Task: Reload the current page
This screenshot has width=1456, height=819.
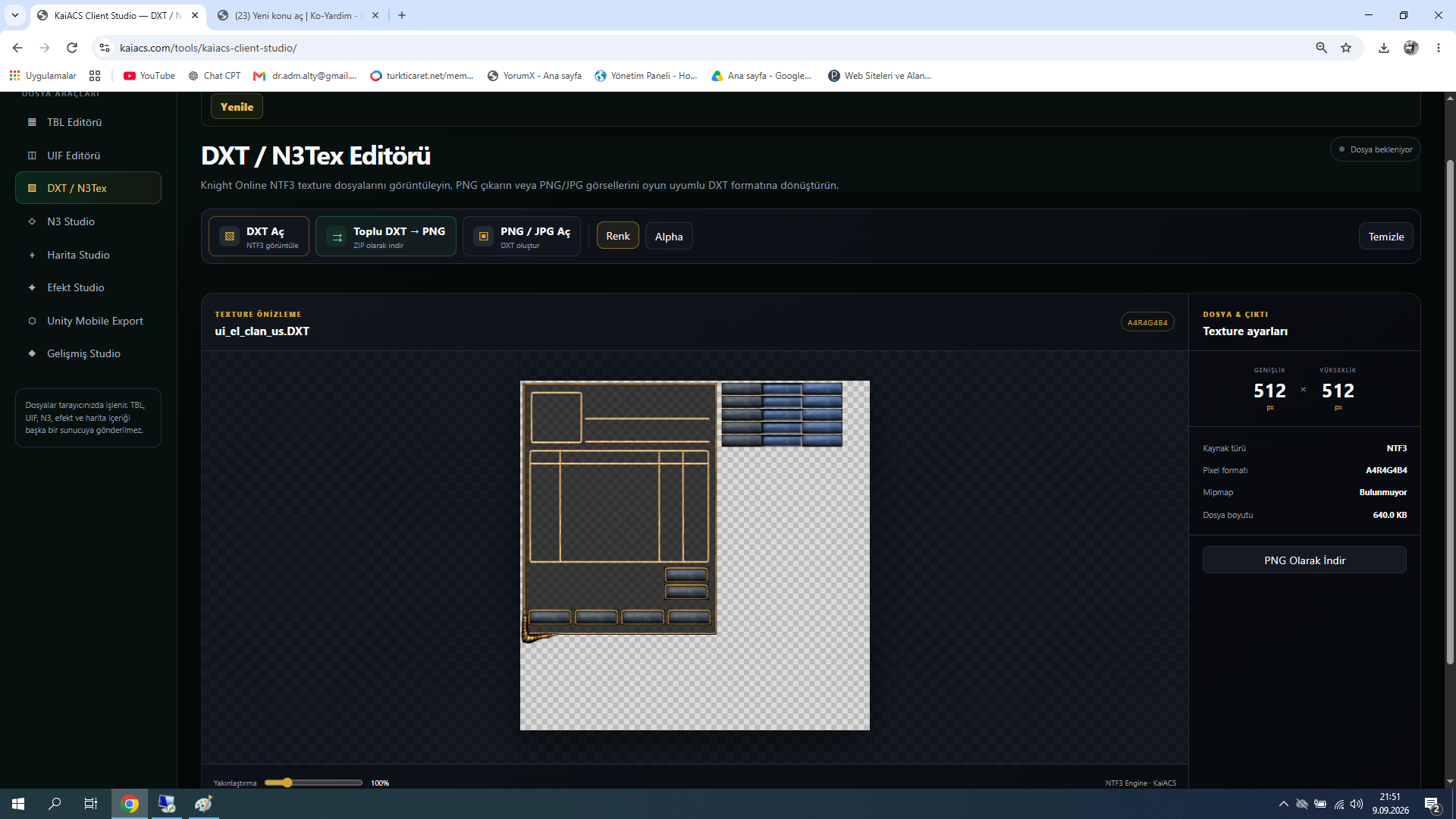Action: (72, 48)
